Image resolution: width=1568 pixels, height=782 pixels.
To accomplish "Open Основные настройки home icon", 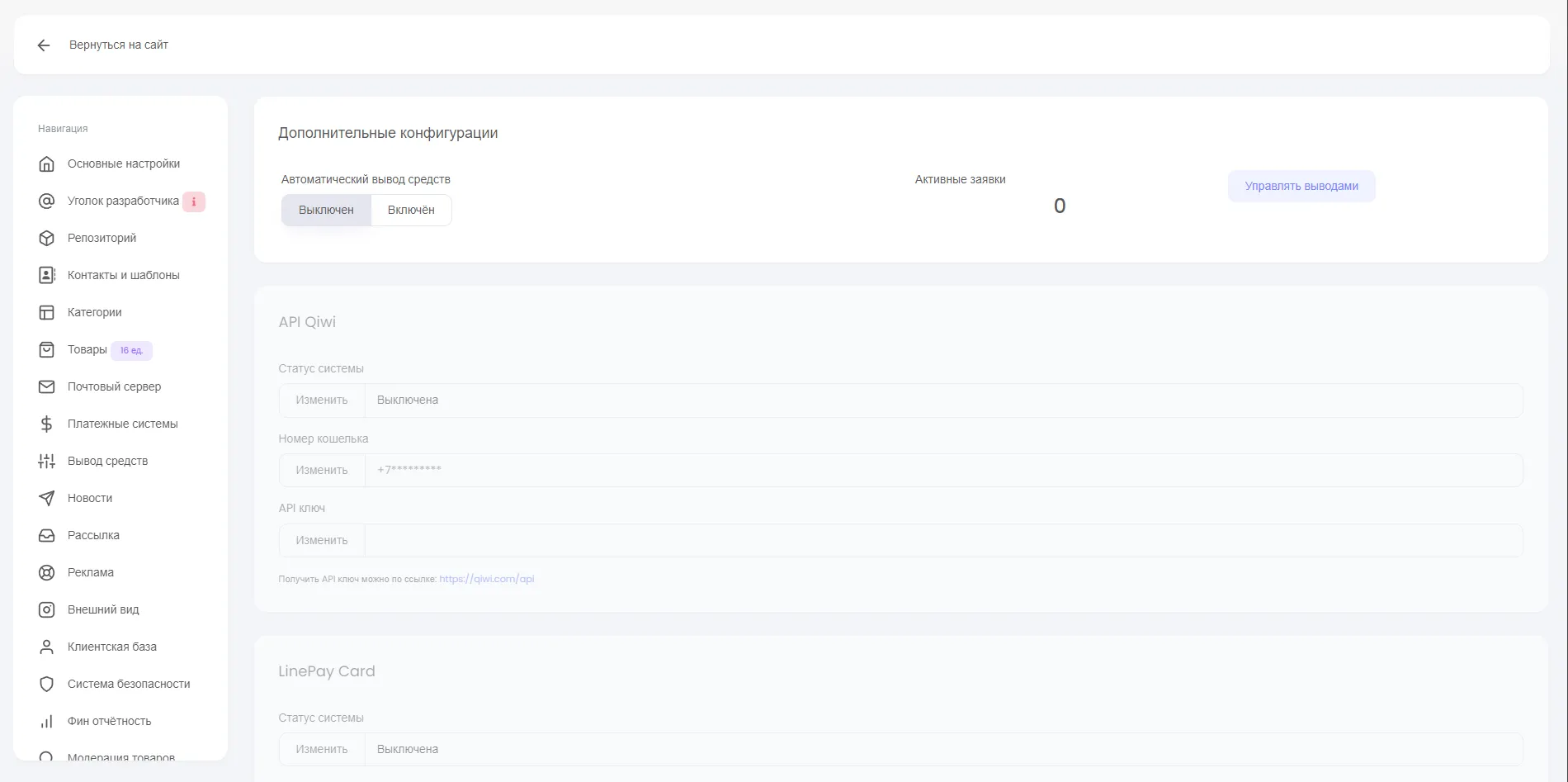I will click(x=47, y=164).
